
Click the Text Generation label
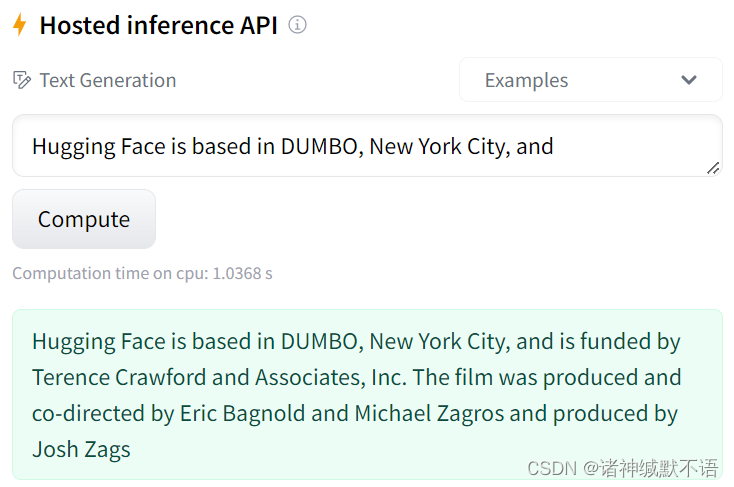pos(108,80)
